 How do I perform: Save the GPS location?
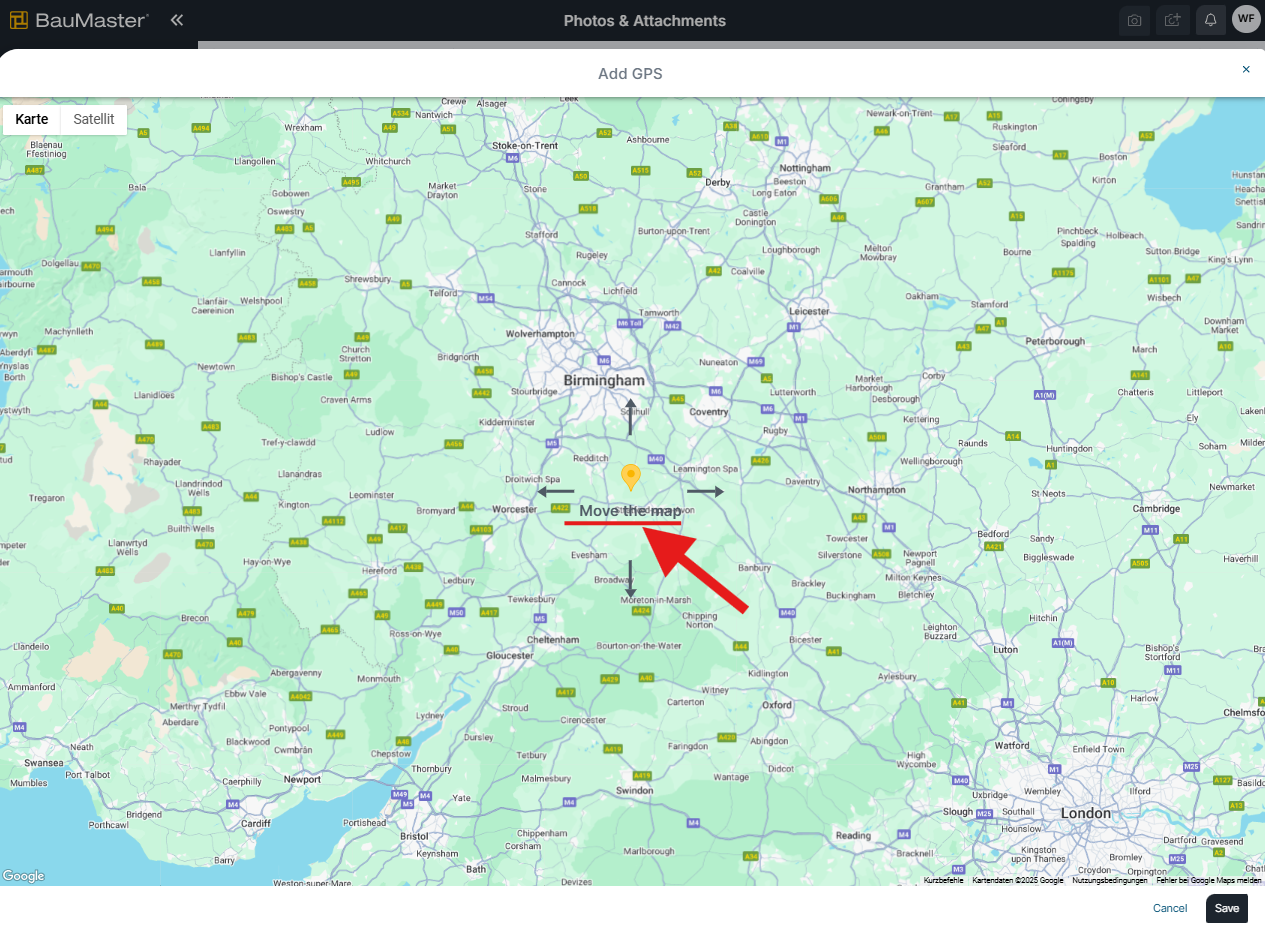click(x=1226, y=908)
